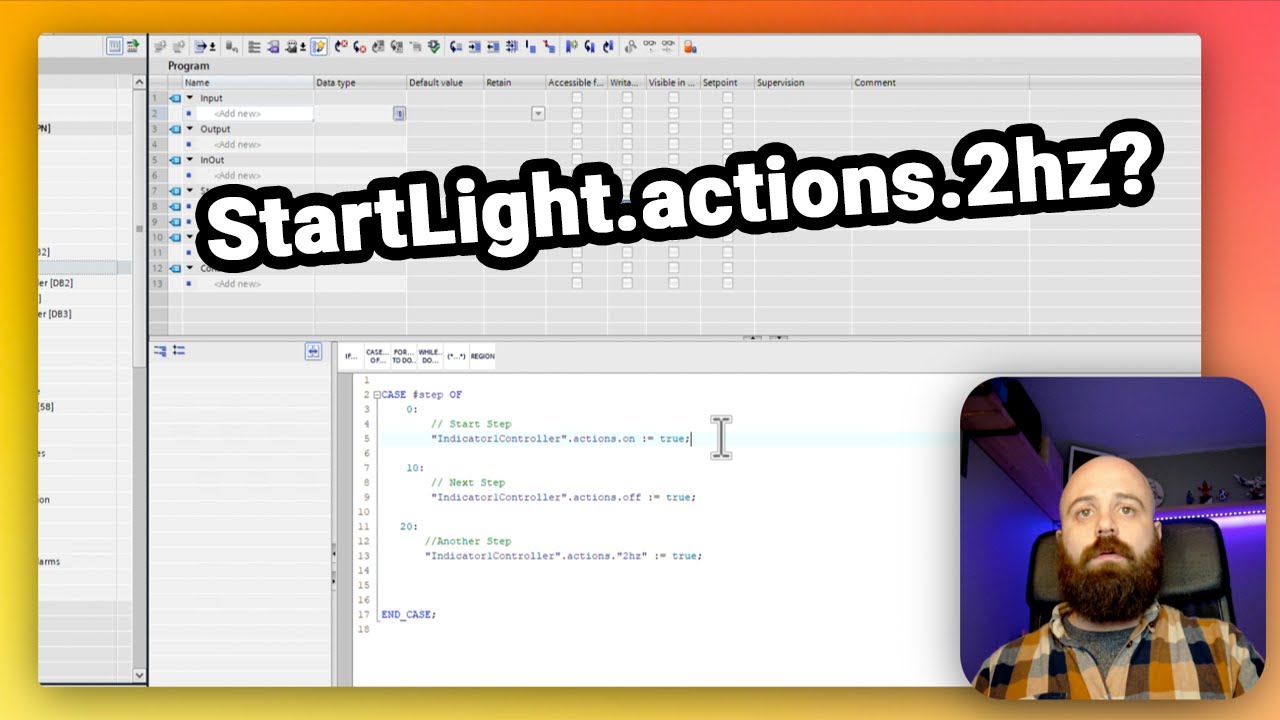This screenshot has width=1280, height=720.
Task: Insert a WHILE DO instruction from favorites
Action: (430, 356)
